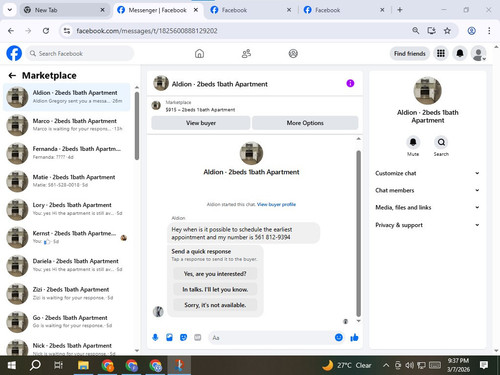Open the Groups icon in top navigation

[293, 53]
